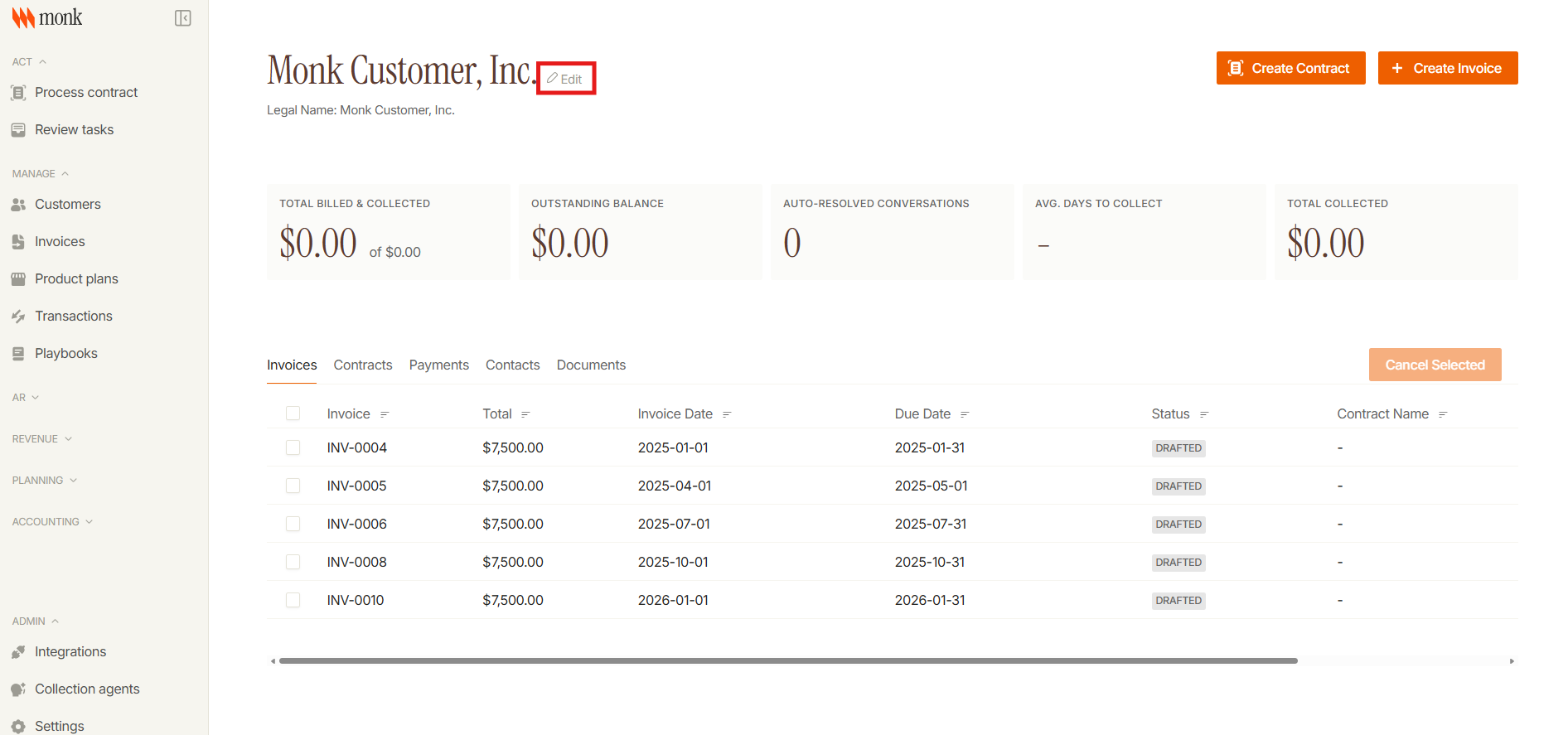
Task: Open the Documents tab
Action: 591,365
